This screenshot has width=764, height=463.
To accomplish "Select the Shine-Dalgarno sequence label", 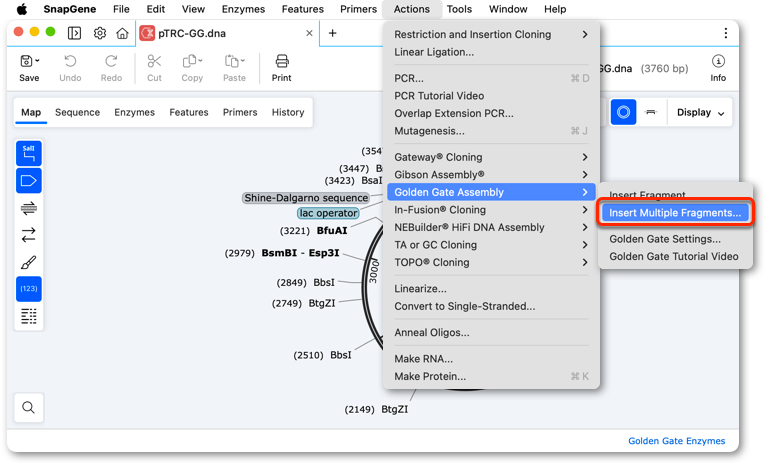I will point(306,198).
